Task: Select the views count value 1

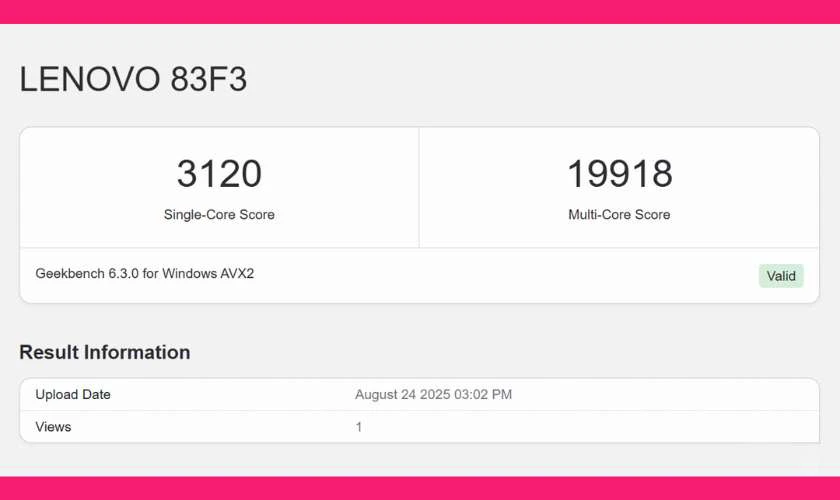Action: [359, 427]
